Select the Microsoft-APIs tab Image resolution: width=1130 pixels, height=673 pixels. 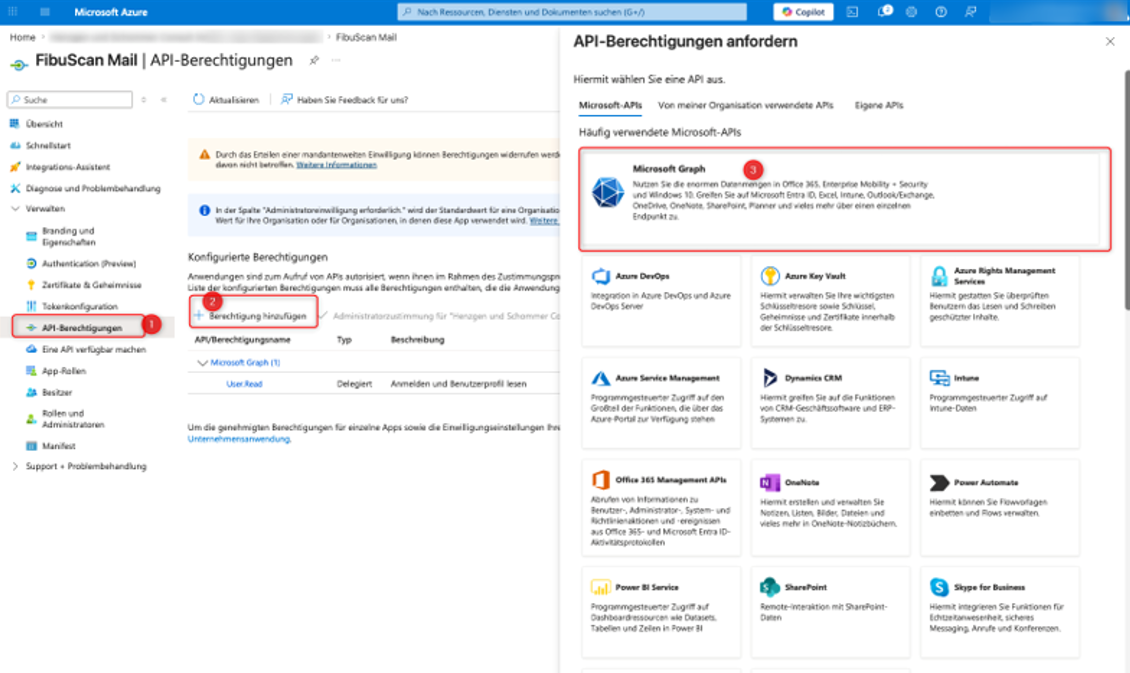(x=610, y=105)
